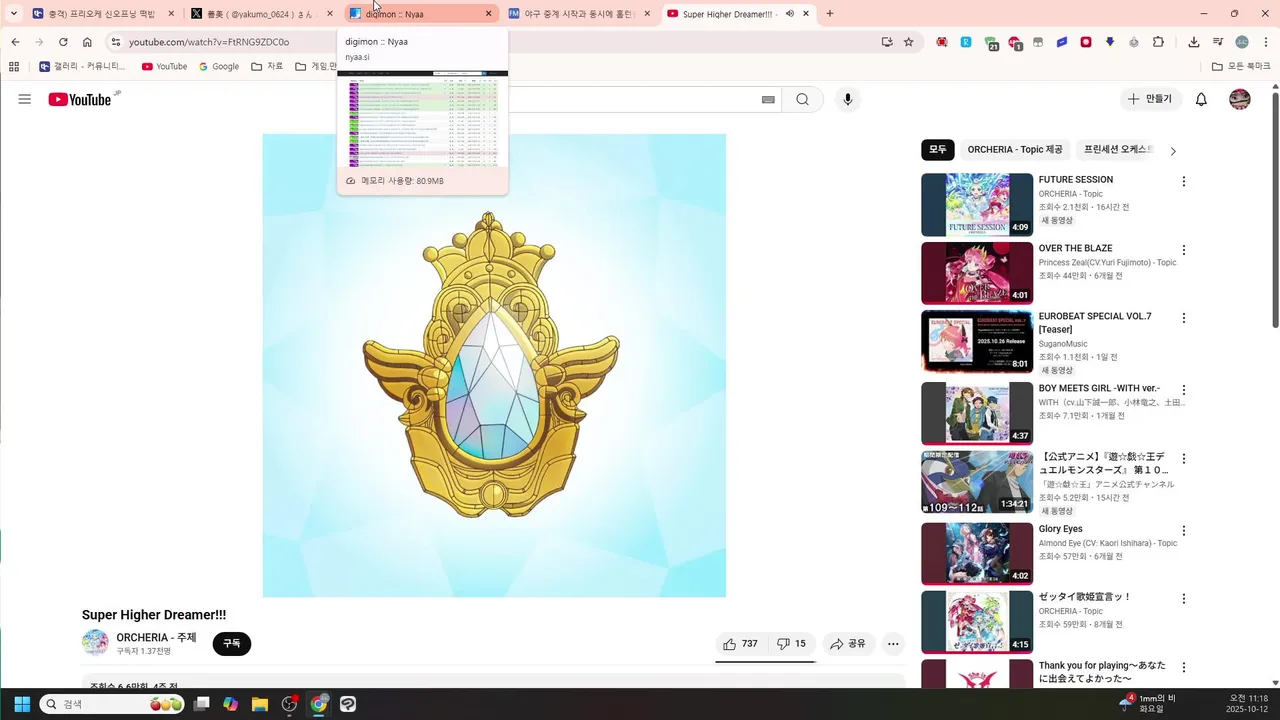Bookmark this page with the star icon
1280x720 pixels.
click(908, 42)
